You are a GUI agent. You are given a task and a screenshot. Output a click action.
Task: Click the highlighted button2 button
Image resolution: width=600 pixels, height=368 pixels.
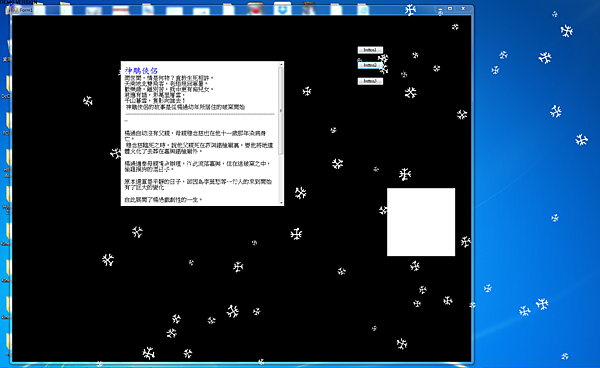coord(370,65)
